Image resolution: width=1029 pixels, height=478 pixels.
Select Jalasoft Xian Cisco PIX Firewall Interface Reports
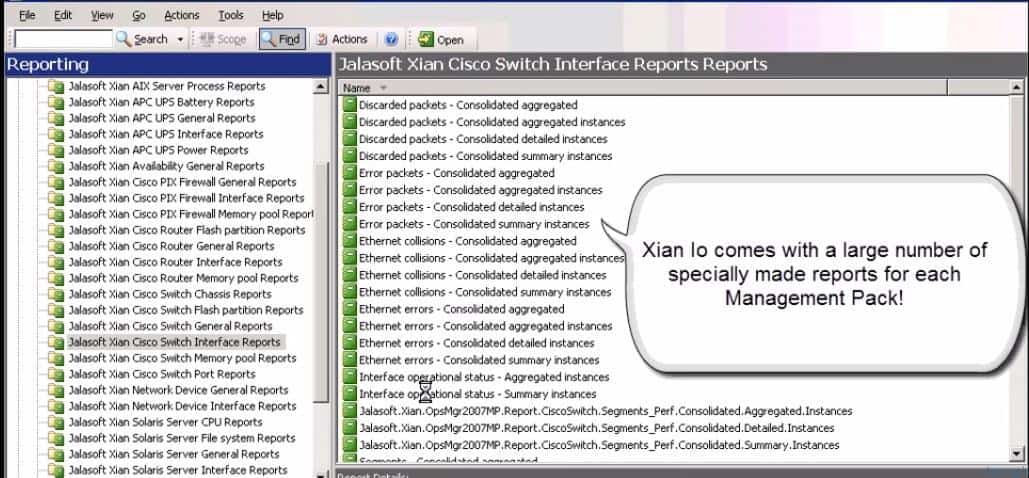pos(186,198)
